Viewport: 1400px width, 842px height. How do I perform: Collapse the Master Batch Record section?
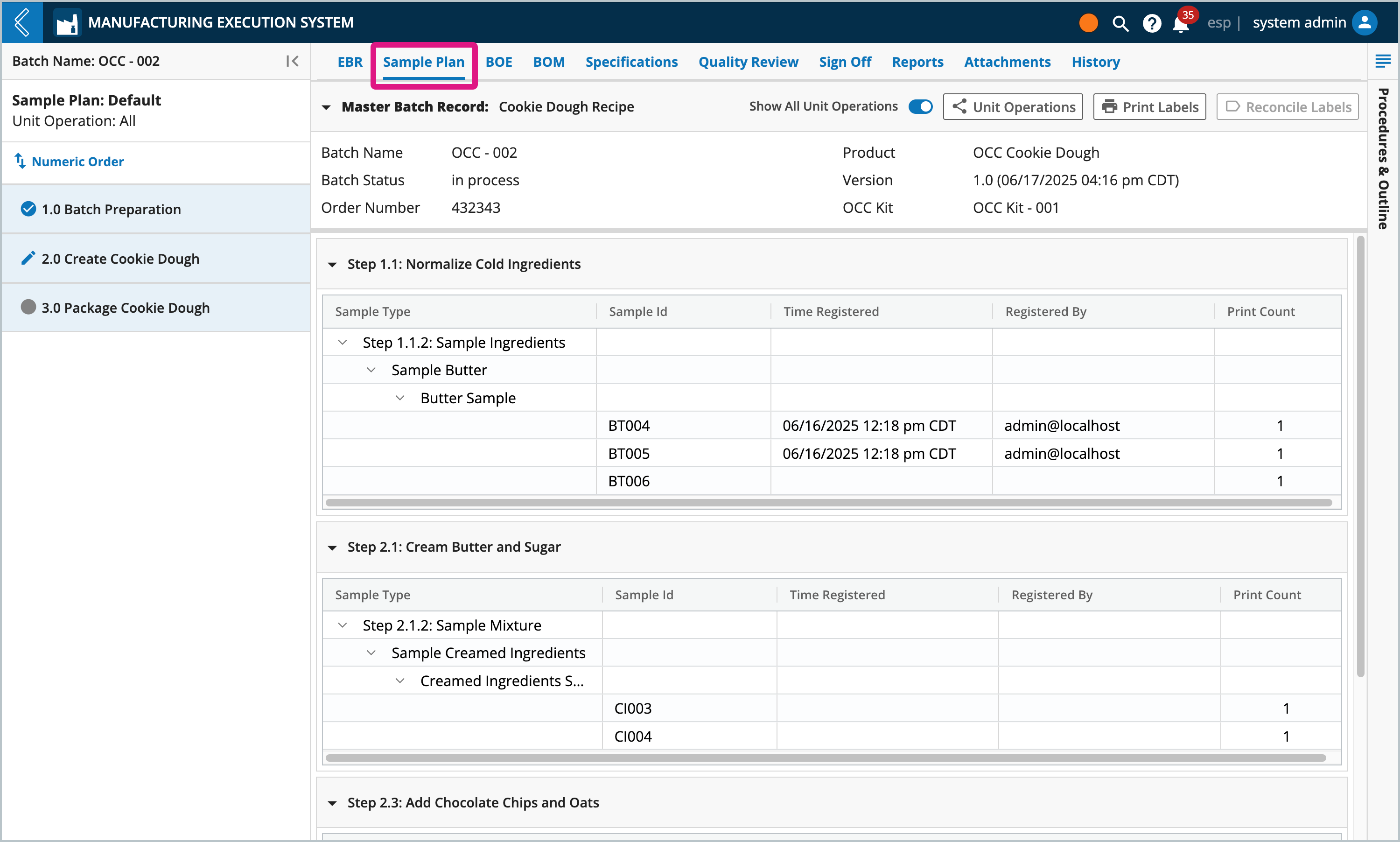tap(326, 107)
